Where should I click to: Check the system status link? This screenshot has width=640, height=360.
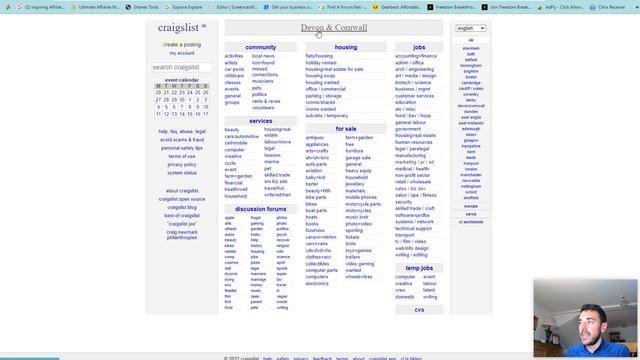pos(182,173)
